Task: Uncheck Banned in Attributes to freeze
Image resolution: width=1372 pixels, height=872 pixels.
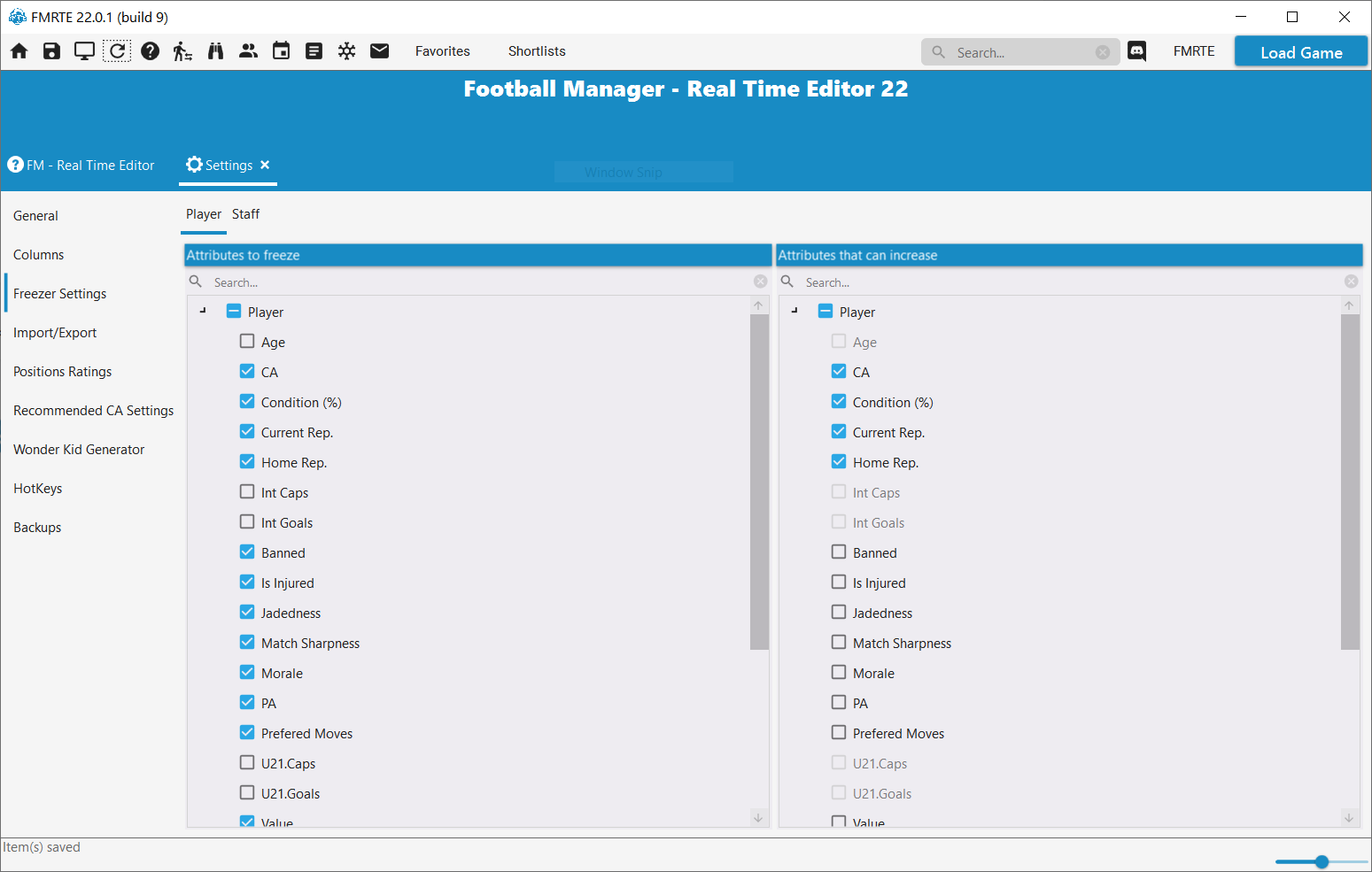Action: click(x=247, y=552)
